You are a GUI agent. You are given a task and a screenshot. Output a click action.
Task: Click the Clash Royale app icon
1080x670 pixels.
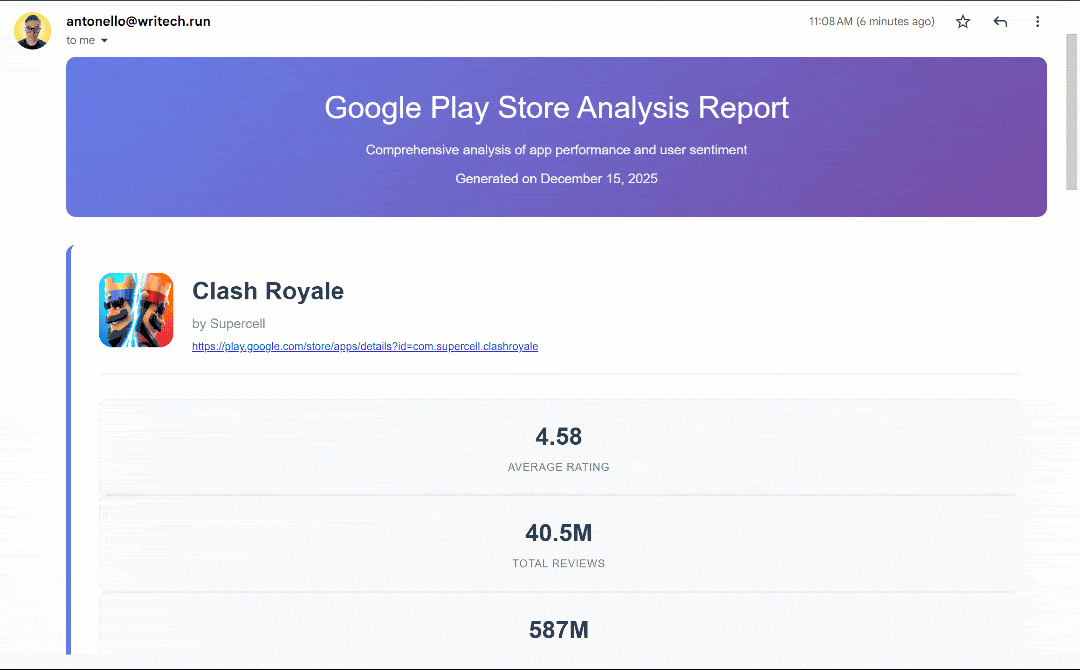point(135,310)
